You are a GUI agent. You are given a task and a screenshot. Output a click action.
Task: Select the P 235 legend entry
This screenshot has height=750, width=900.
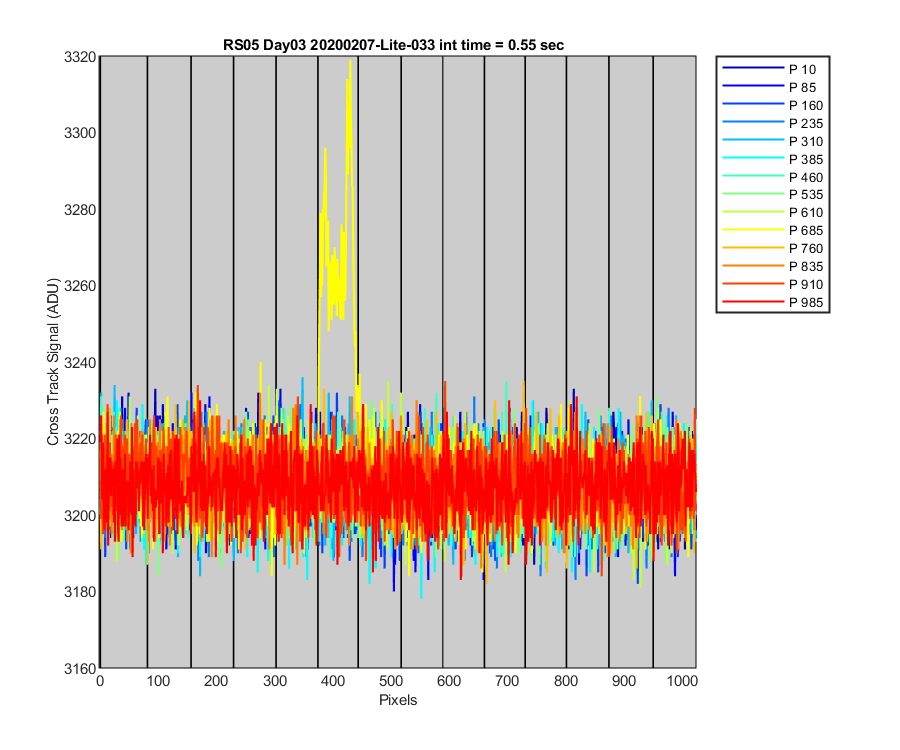click(773, 123)
